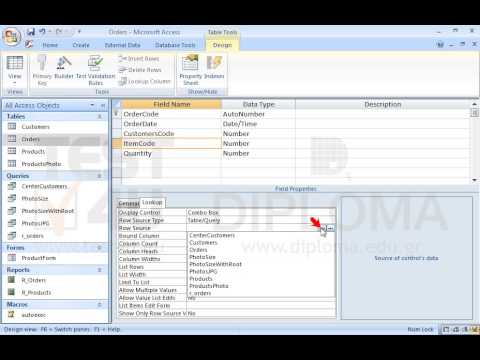Image resolution: width=480 pixels, height=360 pixels.
Task: Save using the Quick Access floppy icon
Action: 31,32
